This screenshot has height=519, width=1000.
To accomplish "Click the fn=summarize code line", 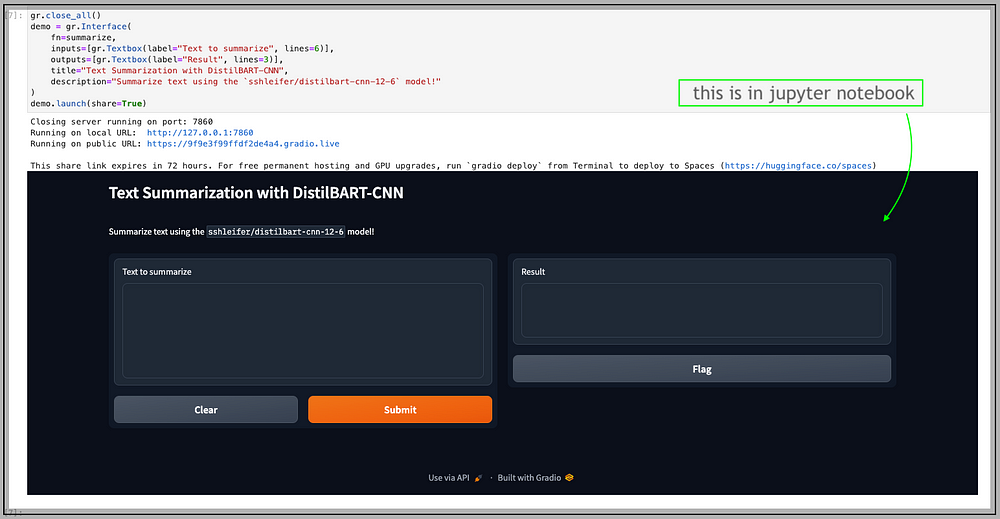I will point(84,38).
